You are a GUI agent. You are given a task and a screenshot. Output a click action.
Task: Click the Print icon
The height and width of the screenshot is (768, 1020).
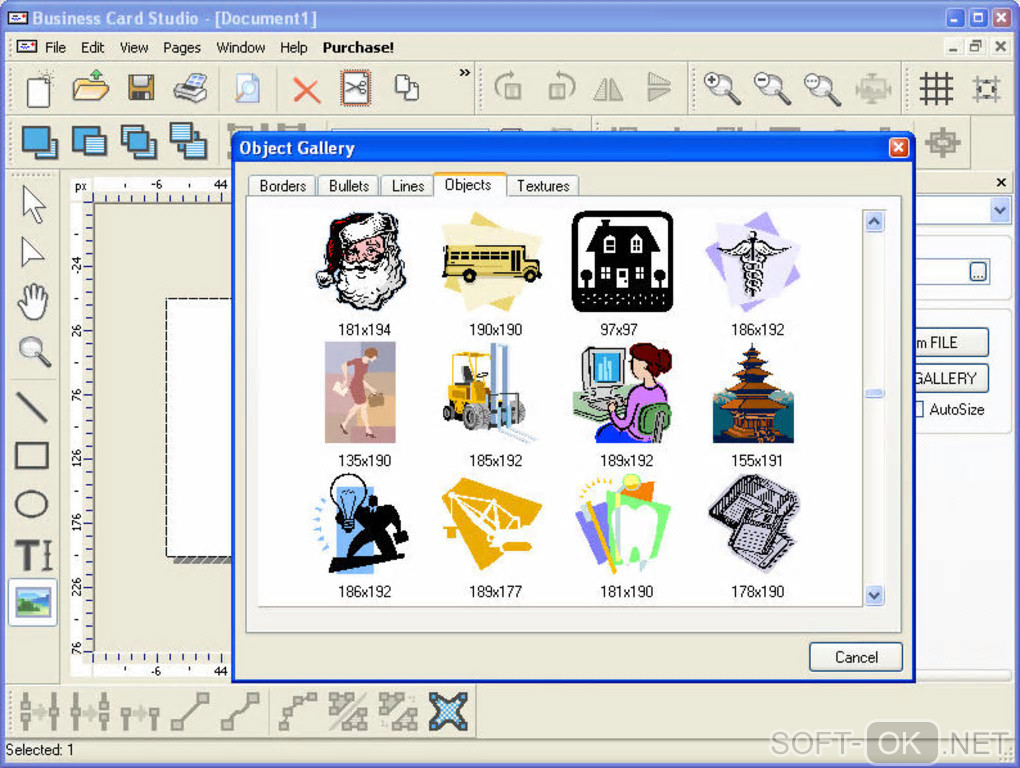[x=191, y=88]
